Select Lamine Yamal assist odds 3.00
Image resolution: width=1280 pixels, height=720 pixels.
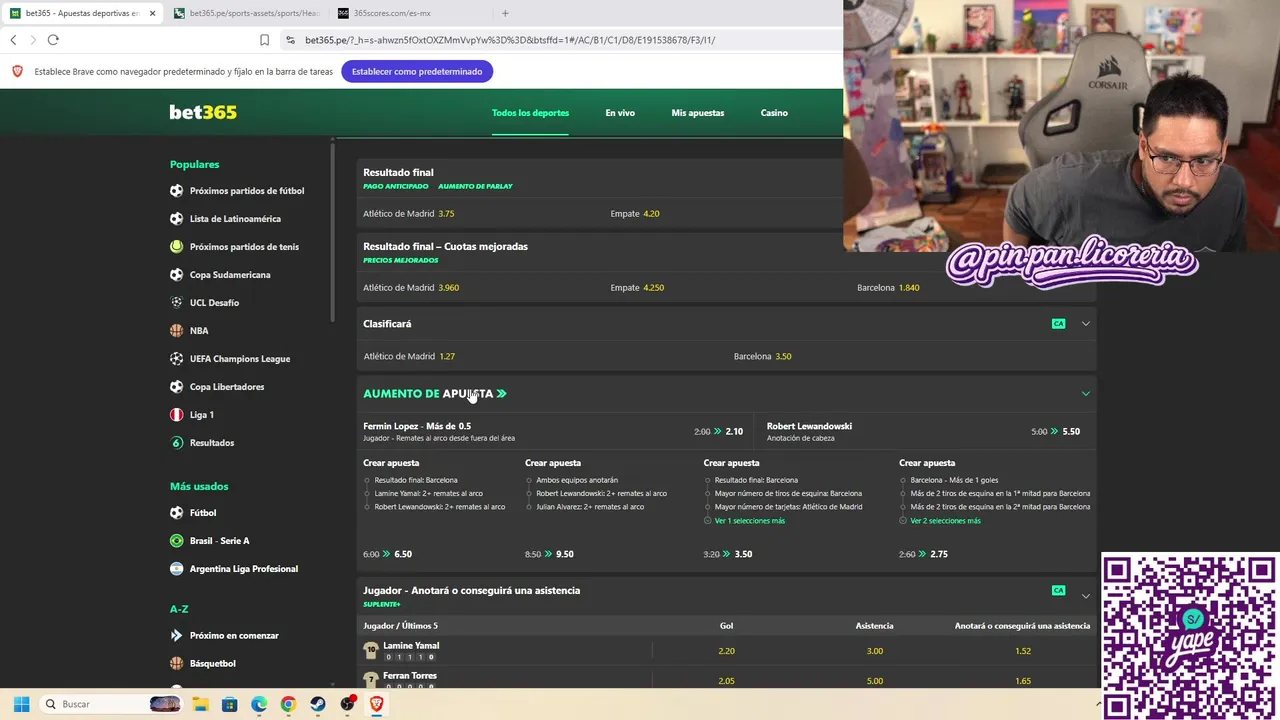click(x=875, y=651)
